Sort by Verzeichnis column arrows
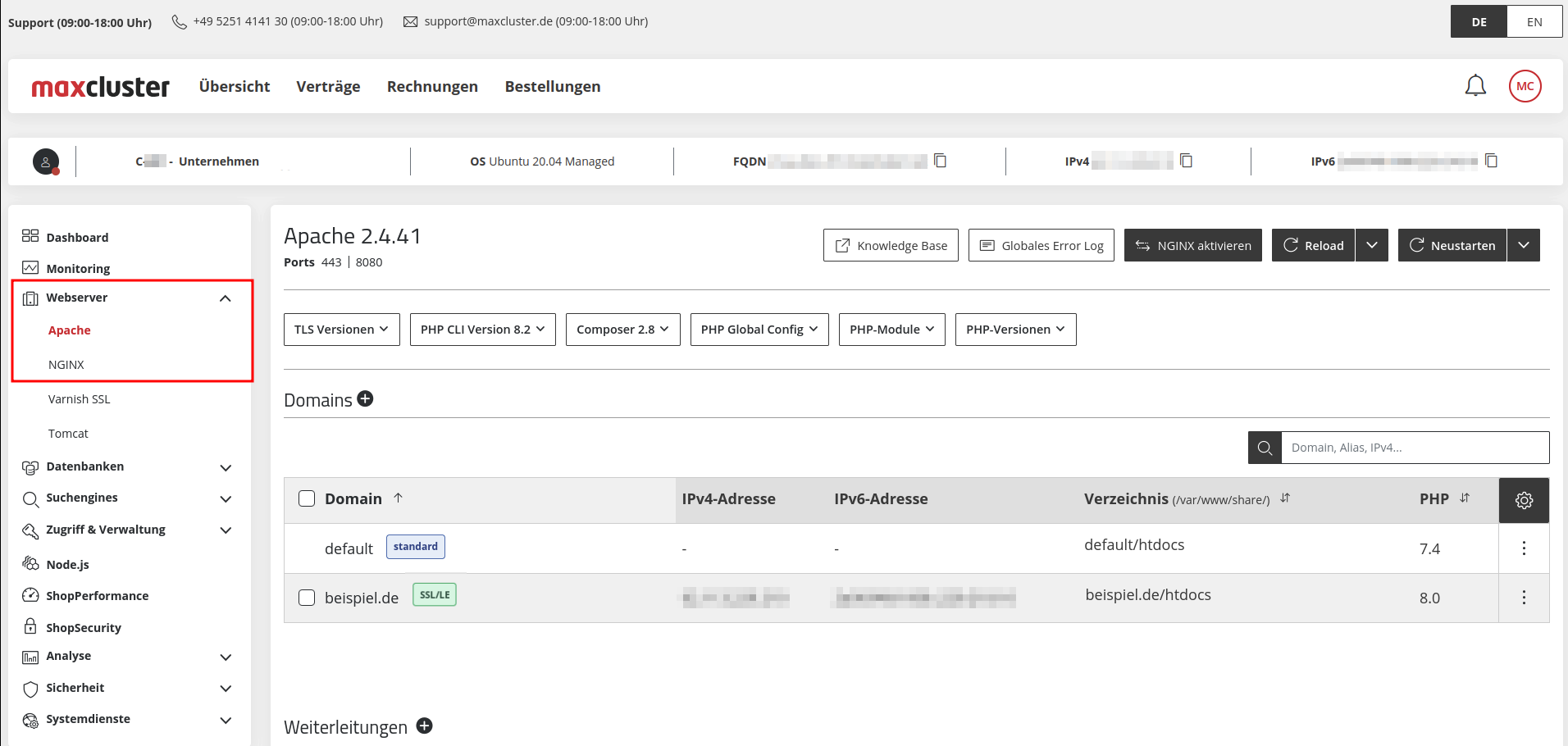Viewport: 1568px width, 746px height. coord(1285,498)
